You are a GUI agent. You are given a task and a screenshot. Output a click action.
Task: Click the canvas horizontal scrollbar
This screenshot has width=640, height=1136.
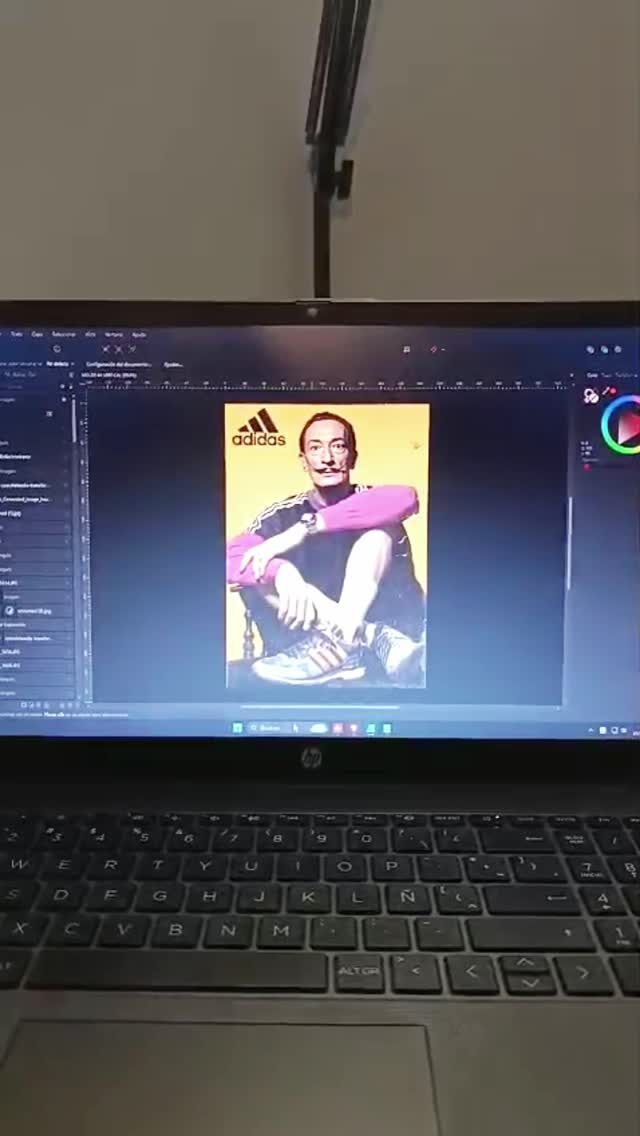tap(319, 707)
